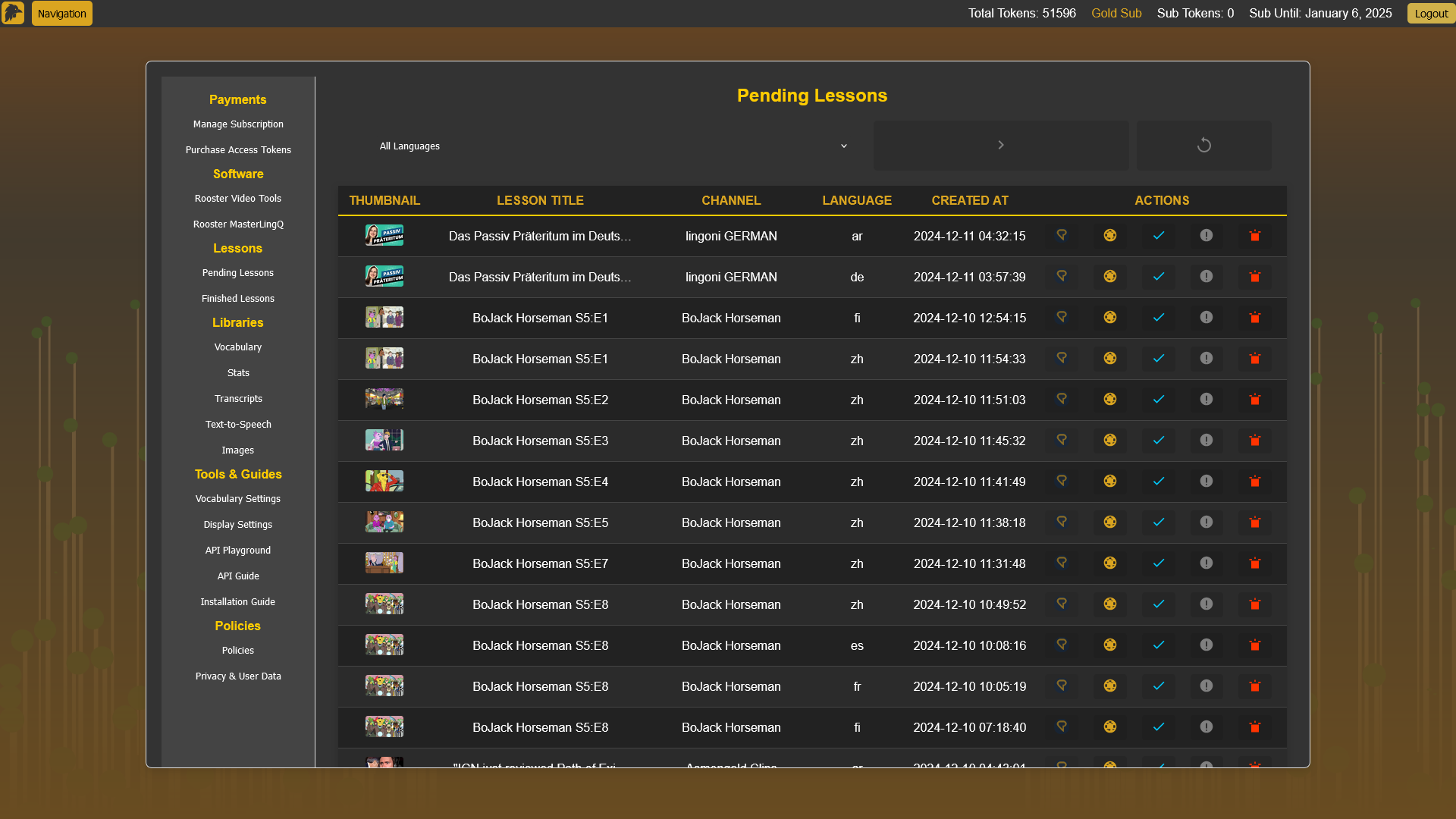Click lesson title BoJack Horseman S5:E2
This screenshot has width=1456, height=819.
(x=540, y=400)
